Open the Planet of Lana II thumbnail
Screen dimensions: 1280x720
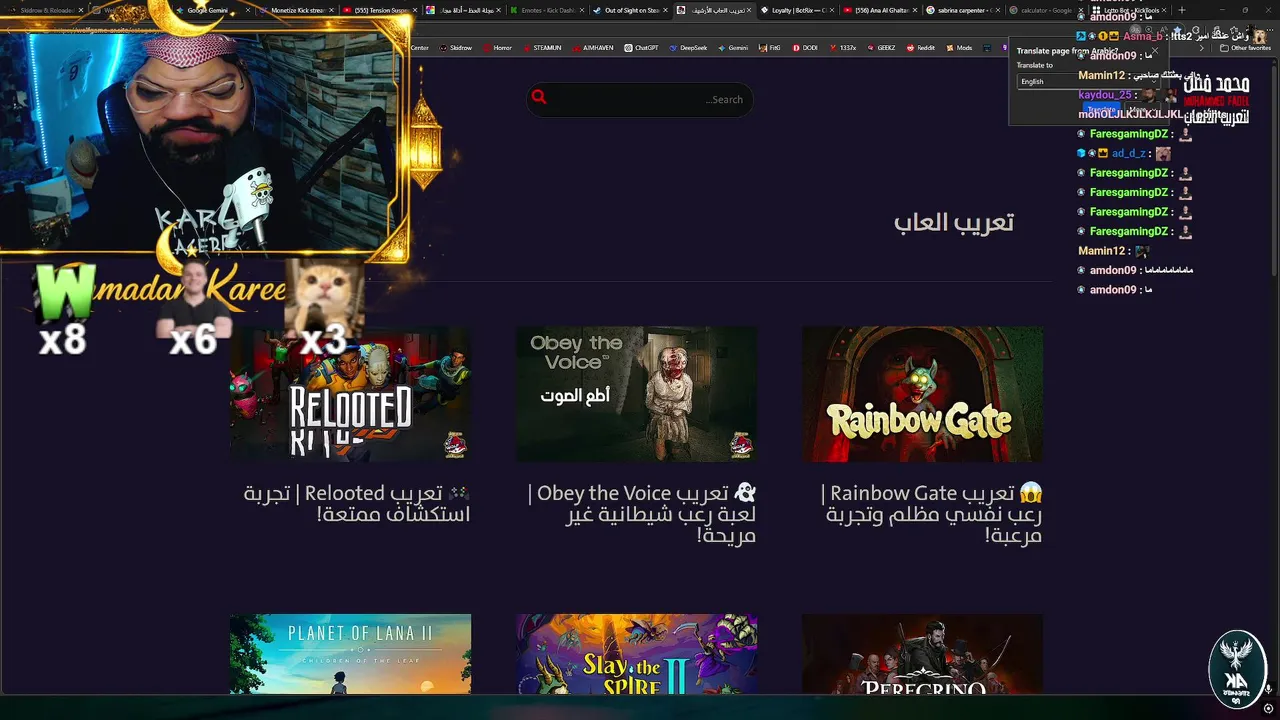click(x=350, y=654)
